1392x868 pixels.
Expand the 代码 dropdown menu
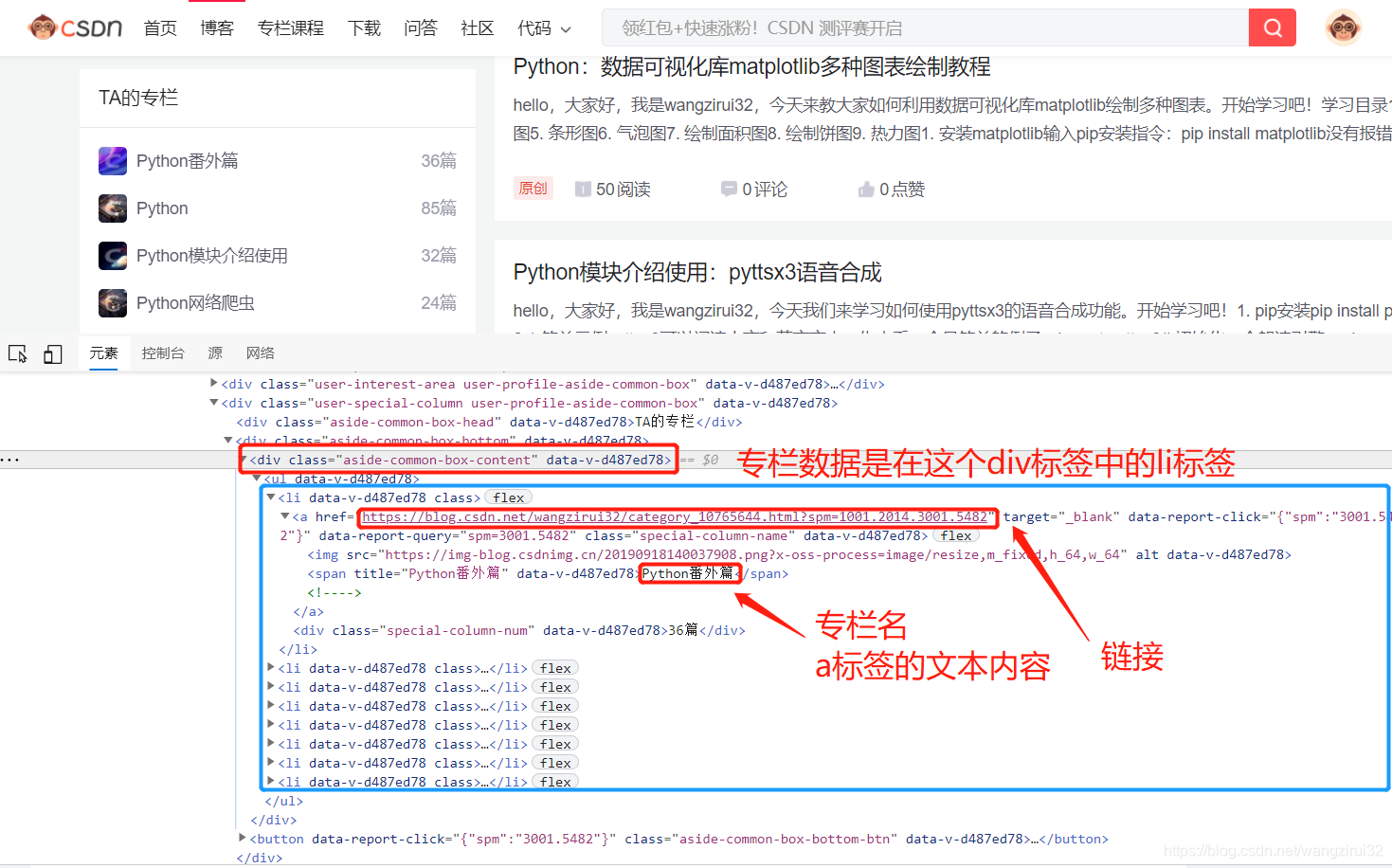point(545,28)
